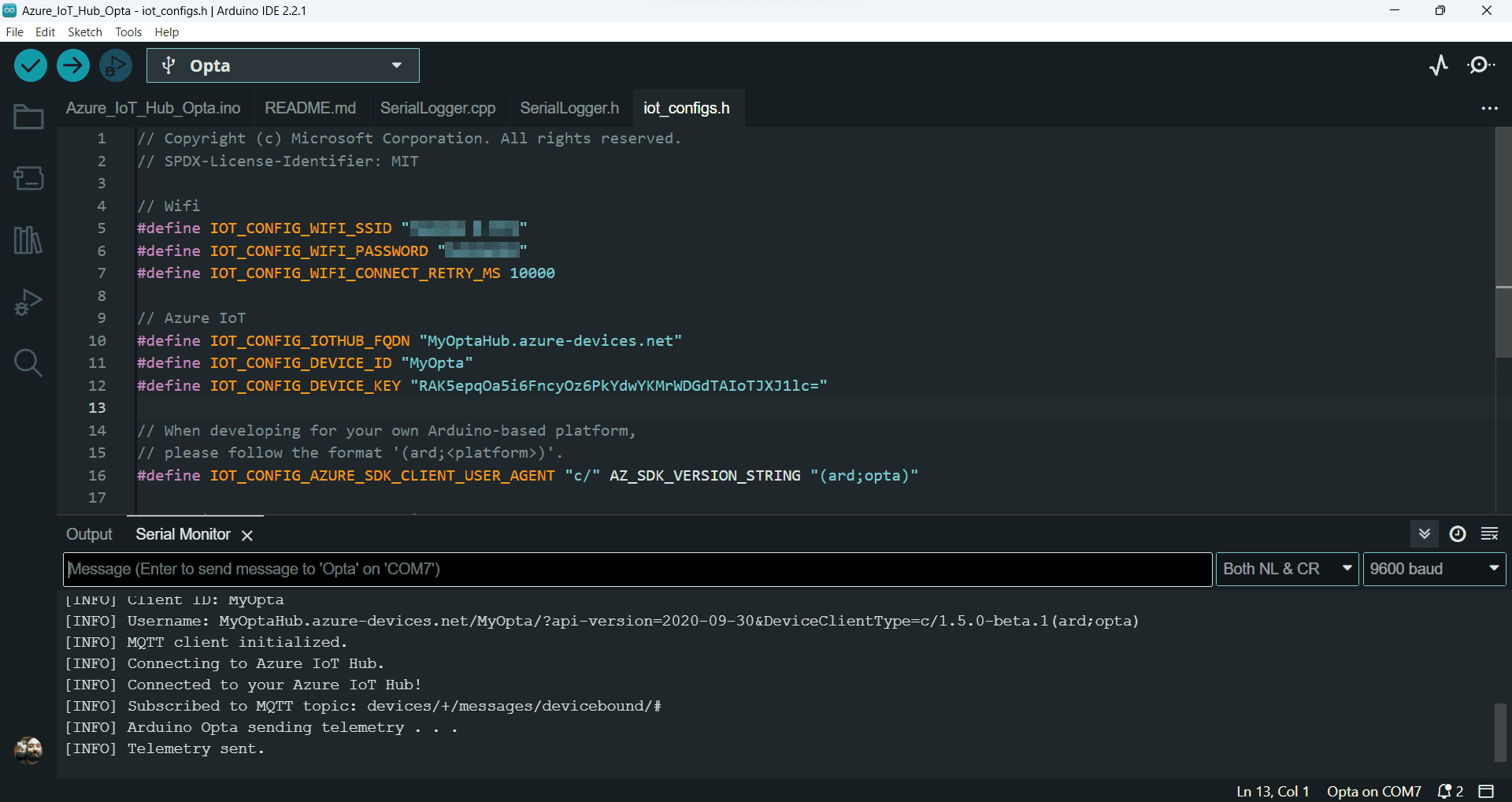Click the Serial Monitor output scrollbar thumb

point(1500,732)
